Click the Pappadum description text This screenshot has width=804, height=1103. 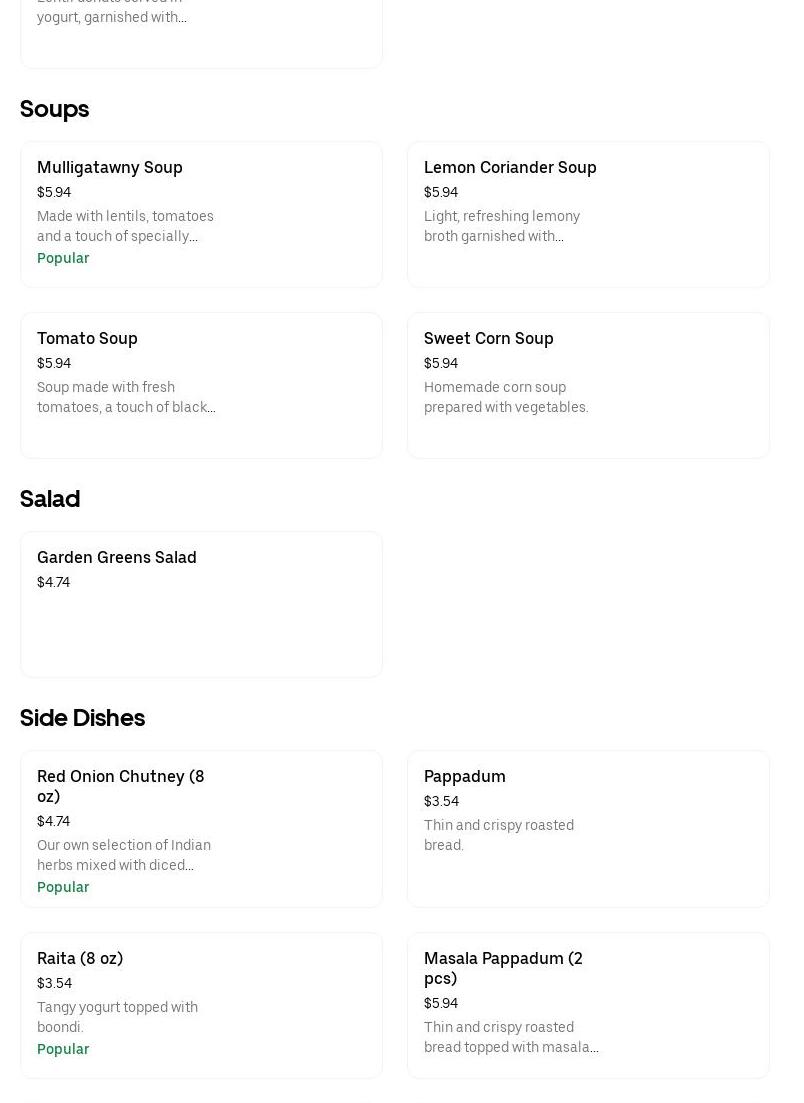click(x=499, y=835)
